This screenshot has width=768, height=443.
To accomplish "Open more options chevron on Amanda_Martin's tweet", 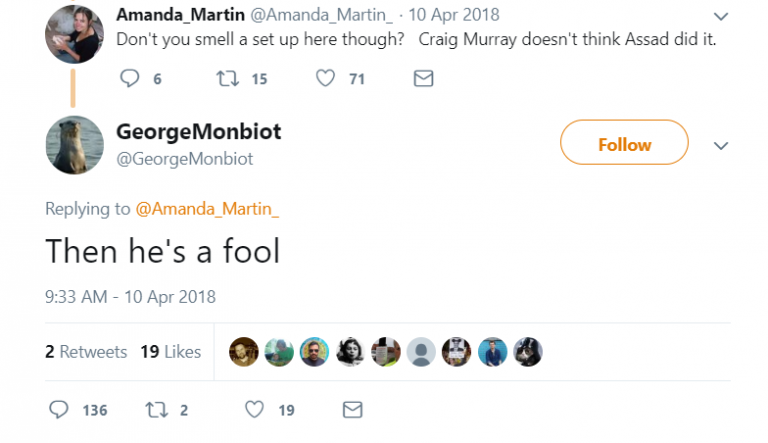I will 719,16.
